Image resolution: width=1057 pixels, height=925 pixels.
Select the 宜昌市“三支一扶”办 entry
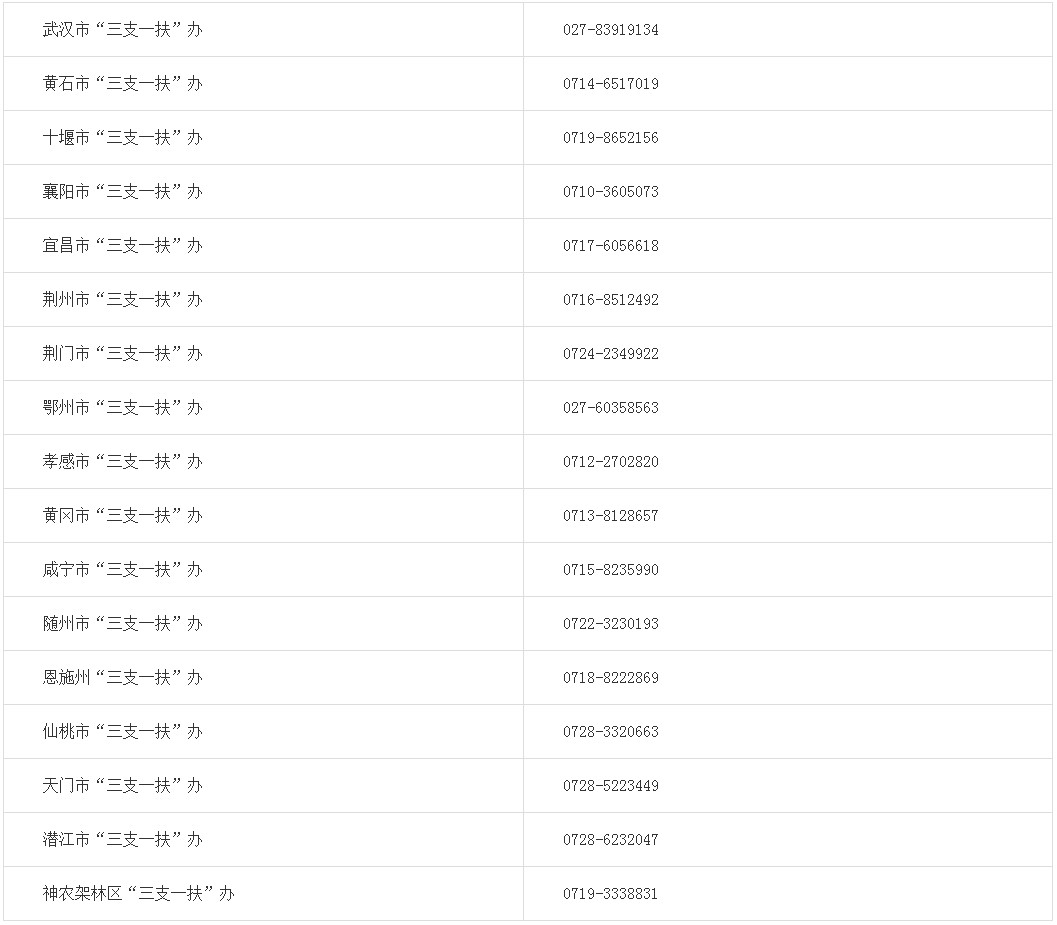point(122,245)
